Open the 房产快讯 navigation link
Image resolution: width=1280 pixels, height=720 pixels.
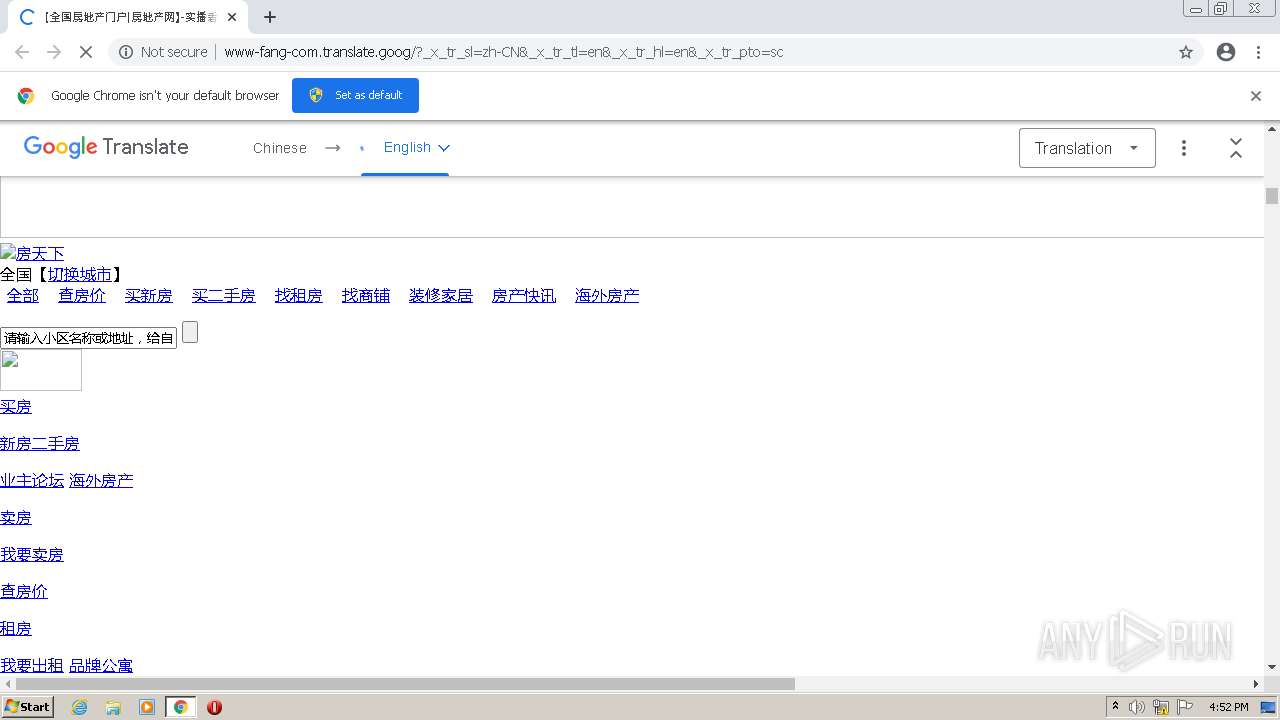click(524, 296)
